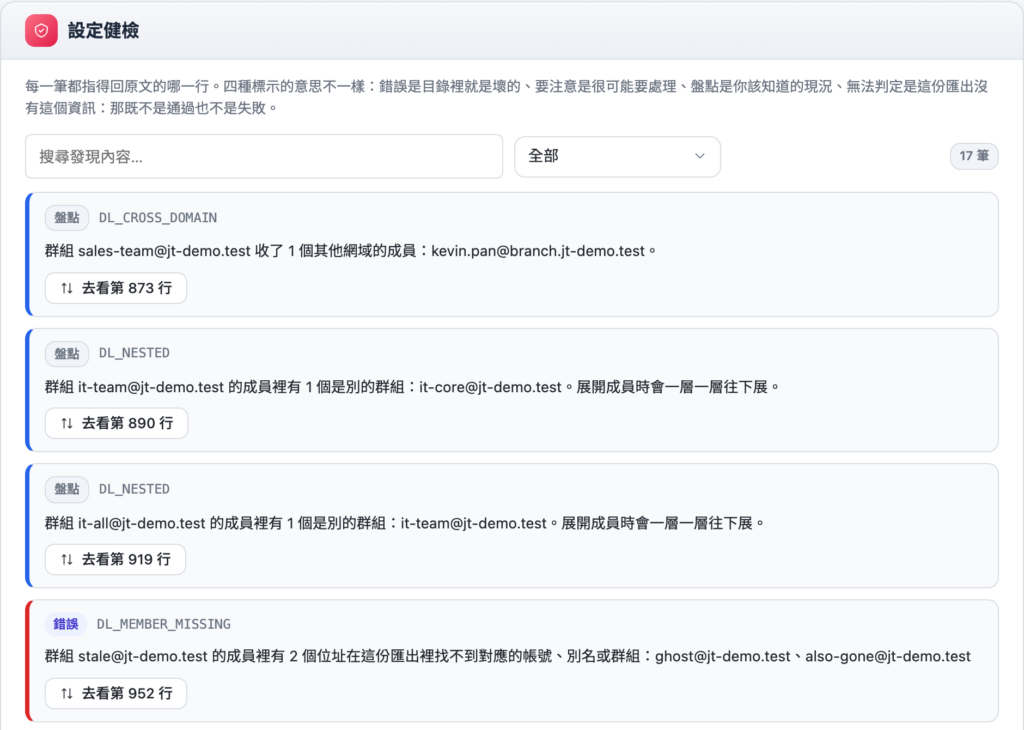Click the 去看第 890 行 button
Screen dimensions: 1024x730
pos(116,423)
